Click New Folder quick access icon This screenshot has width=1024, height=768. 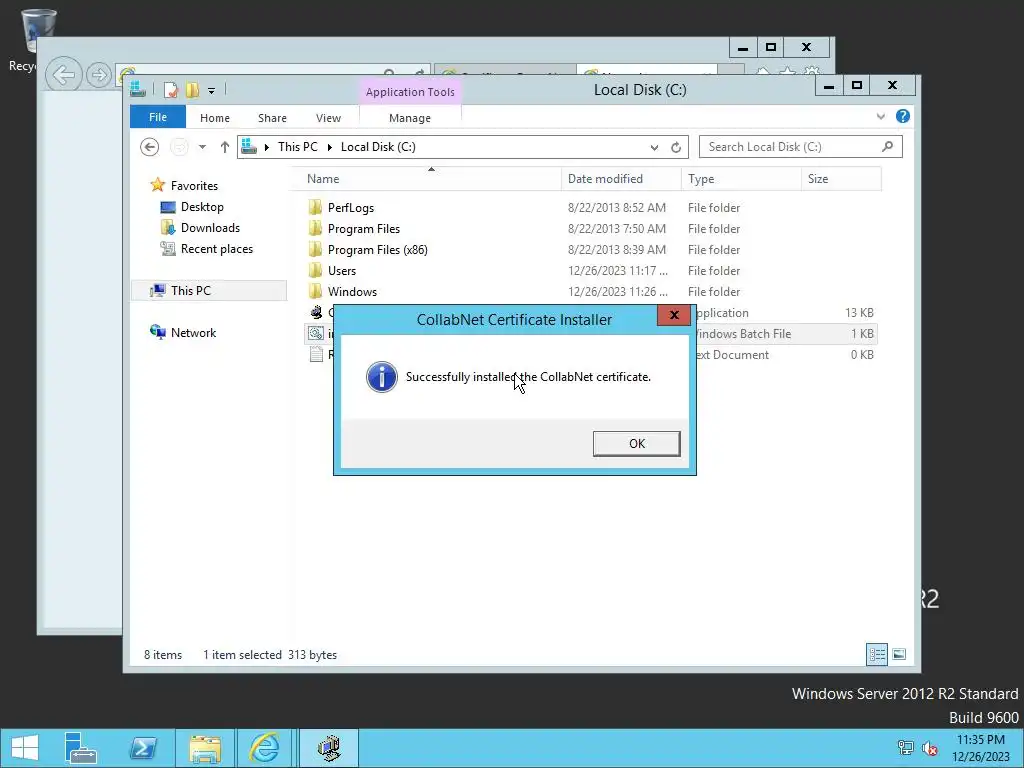click(x=192, y=90)
